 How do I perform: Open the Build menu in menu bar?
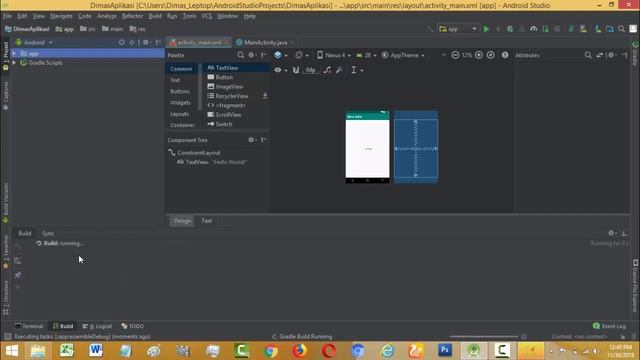pos(155,16)
